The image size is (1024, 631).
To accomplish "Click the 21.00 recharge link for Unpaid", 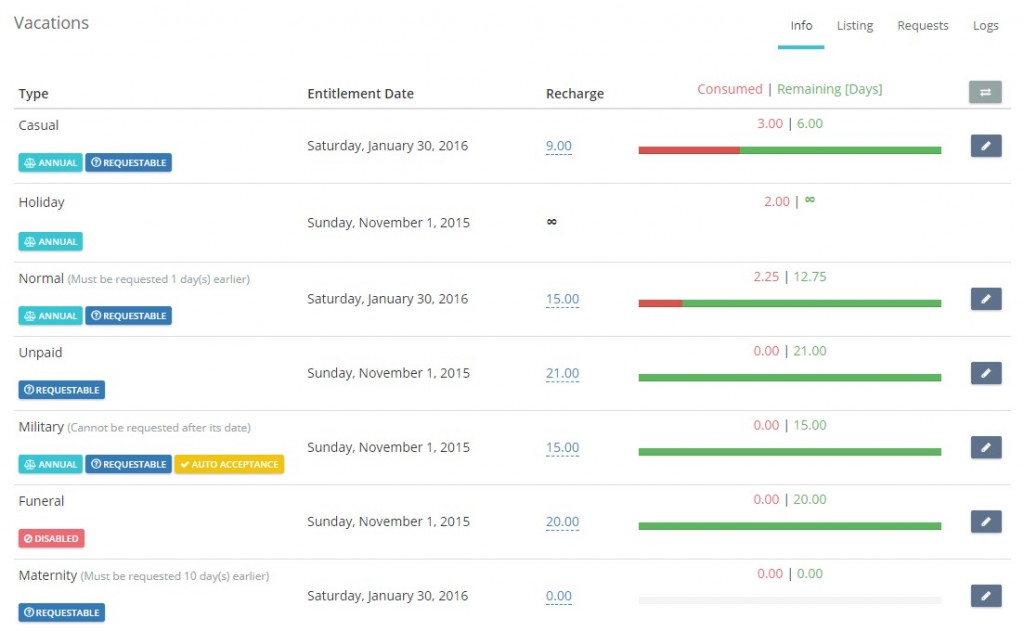I will pos(562,373).
